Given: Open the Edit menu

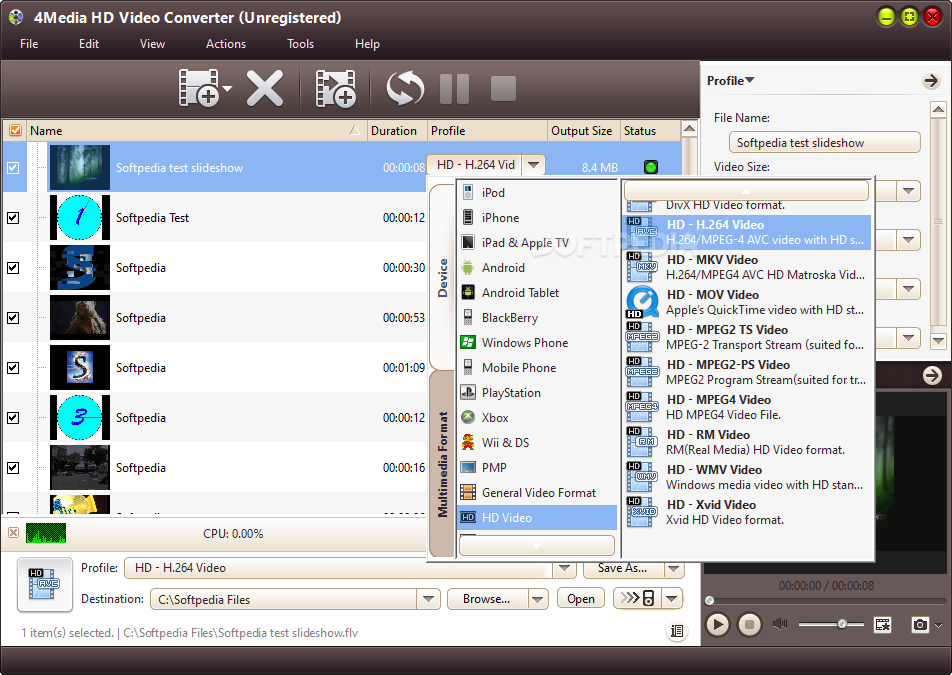Looking at the screenshot, I should pyautogui.click(x=89, y=44).
